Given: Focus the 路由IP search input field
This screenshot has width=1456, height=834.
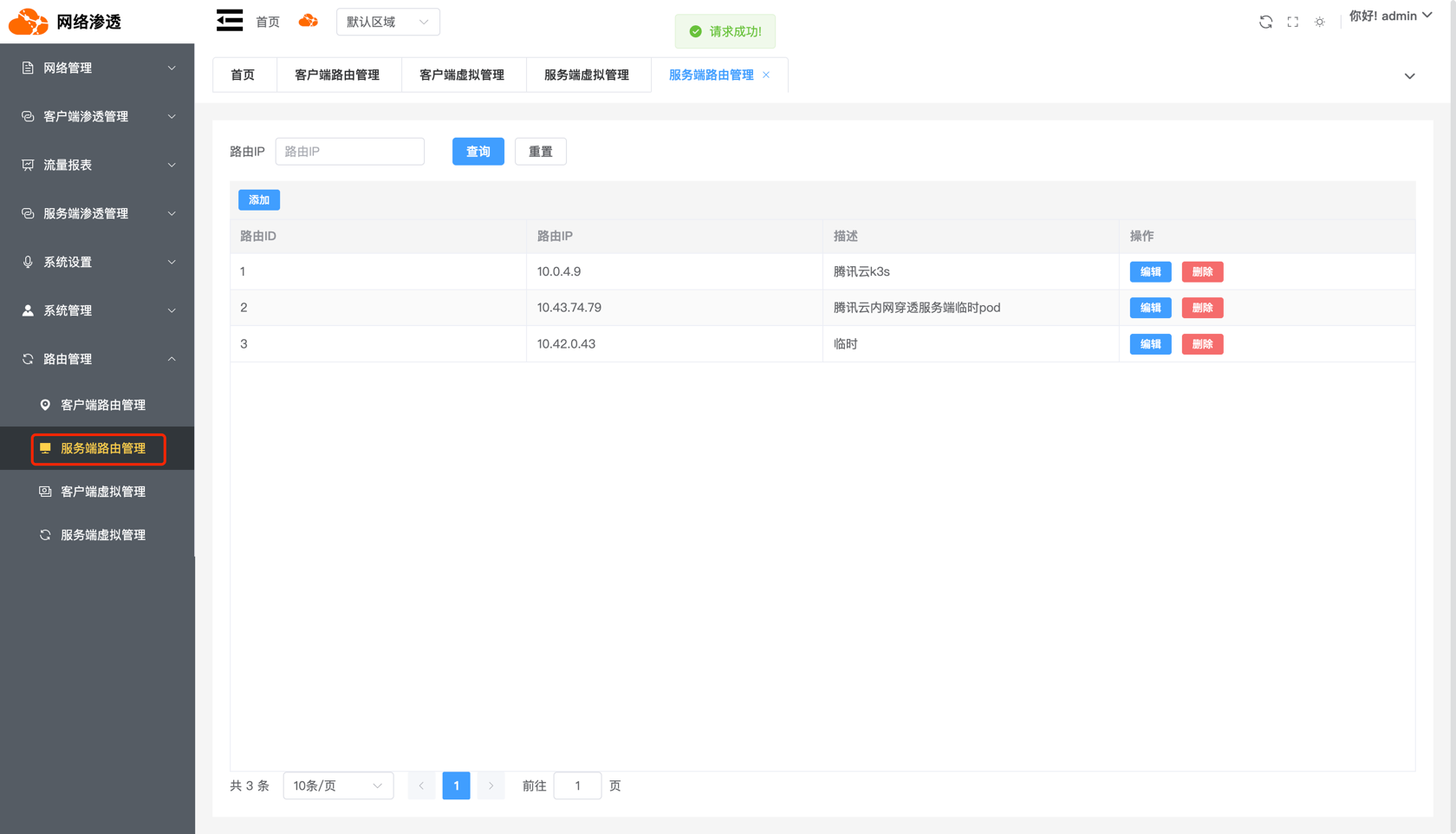Looking at the screenshot, I should click(350, 152).
